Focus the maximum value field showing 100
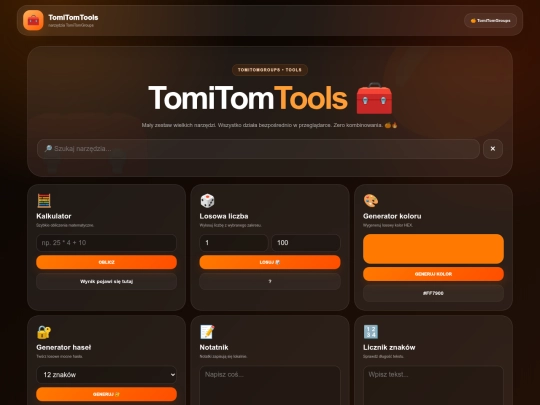540x405 pixels. pyautogui.click(x=306, y=243)
